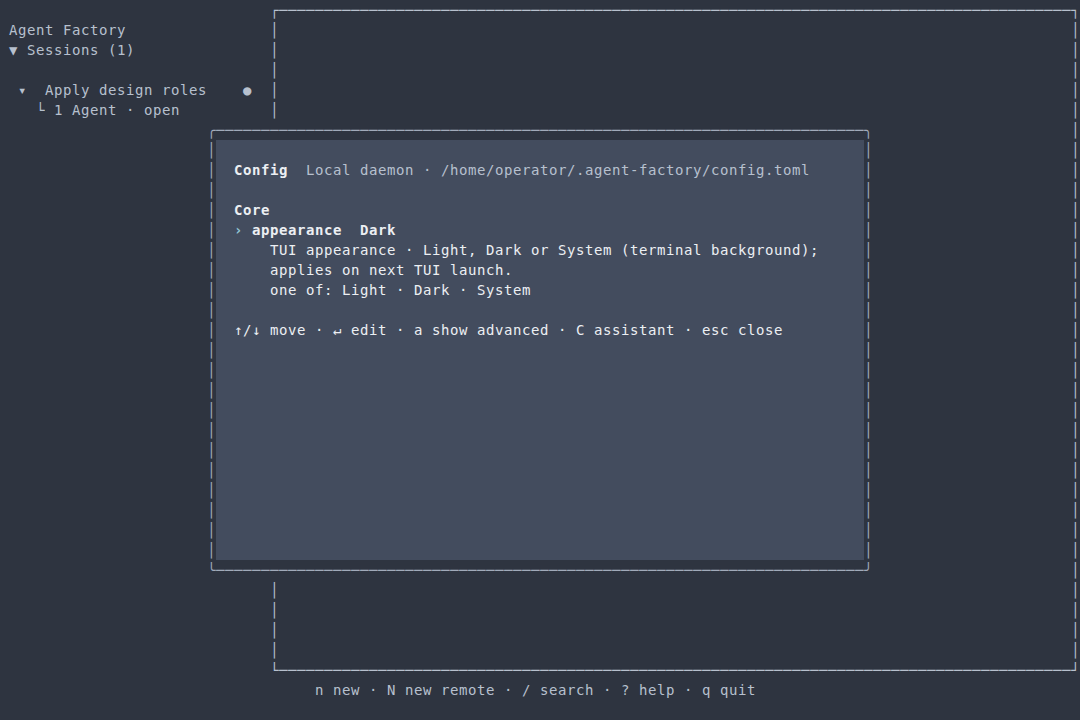This screenshot has height=720, width=1080.
Task: Click the status dot beside Apply design roles
Action: [x=247, y=91]
